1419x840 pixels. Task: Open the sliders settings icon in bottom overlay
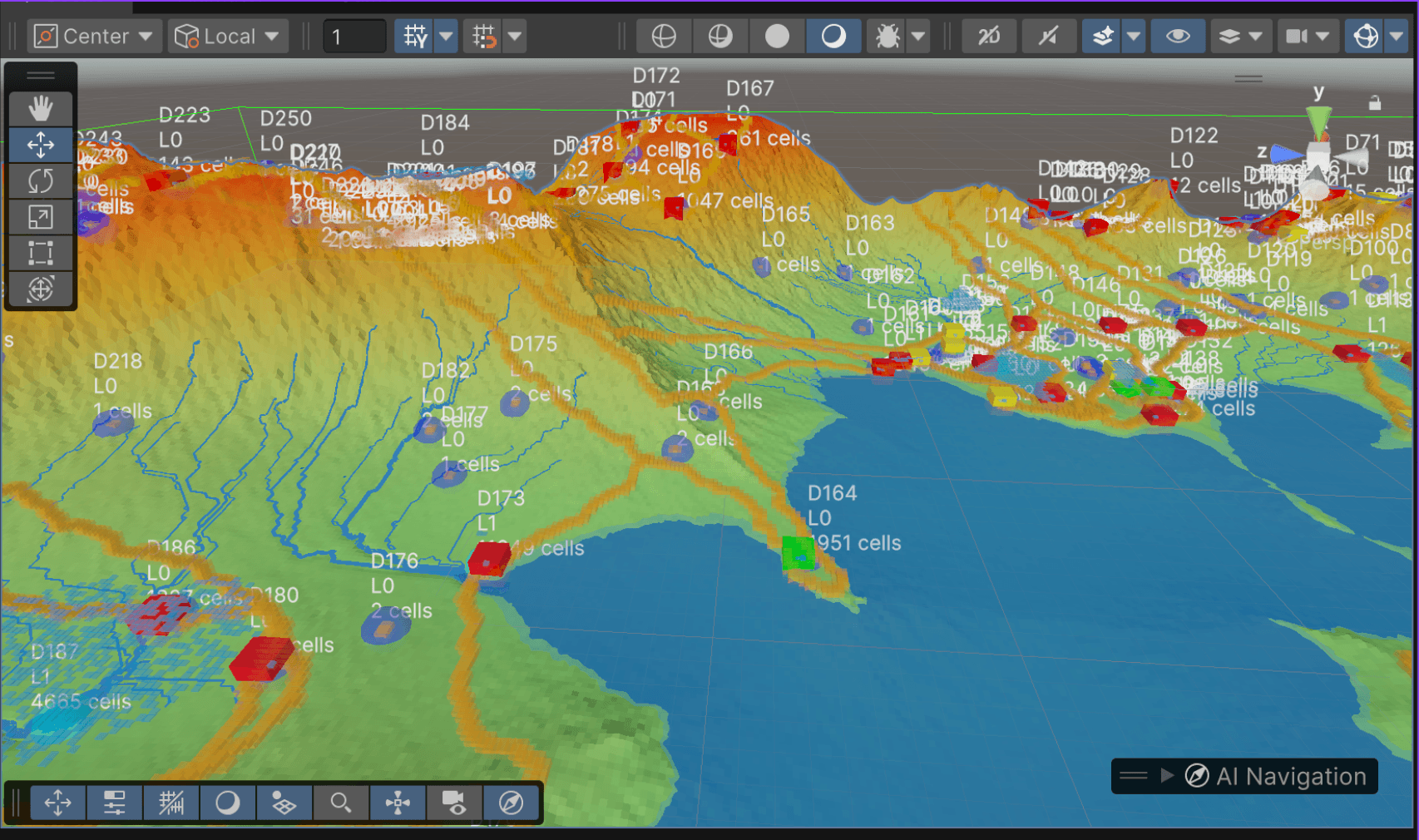[x=114, y=803]
